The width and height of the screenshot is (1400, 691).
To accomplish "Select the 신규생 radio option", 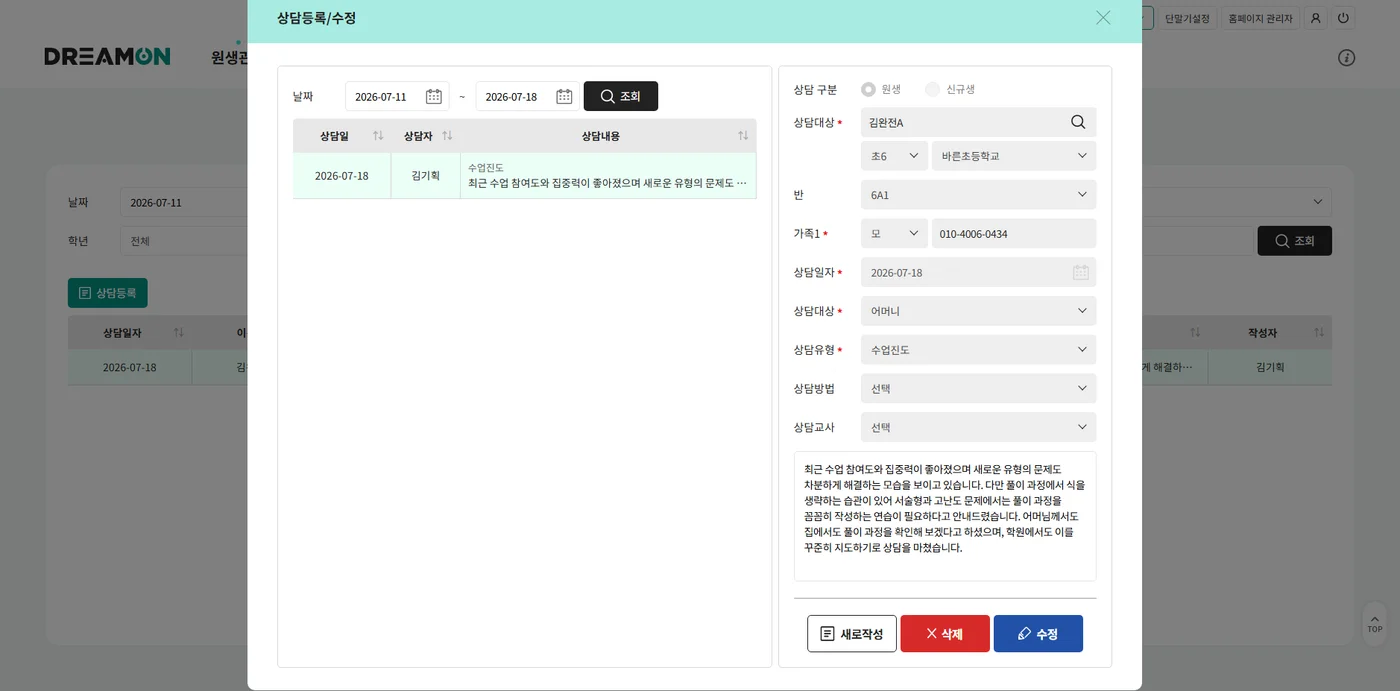I will (x=933, y=89).
